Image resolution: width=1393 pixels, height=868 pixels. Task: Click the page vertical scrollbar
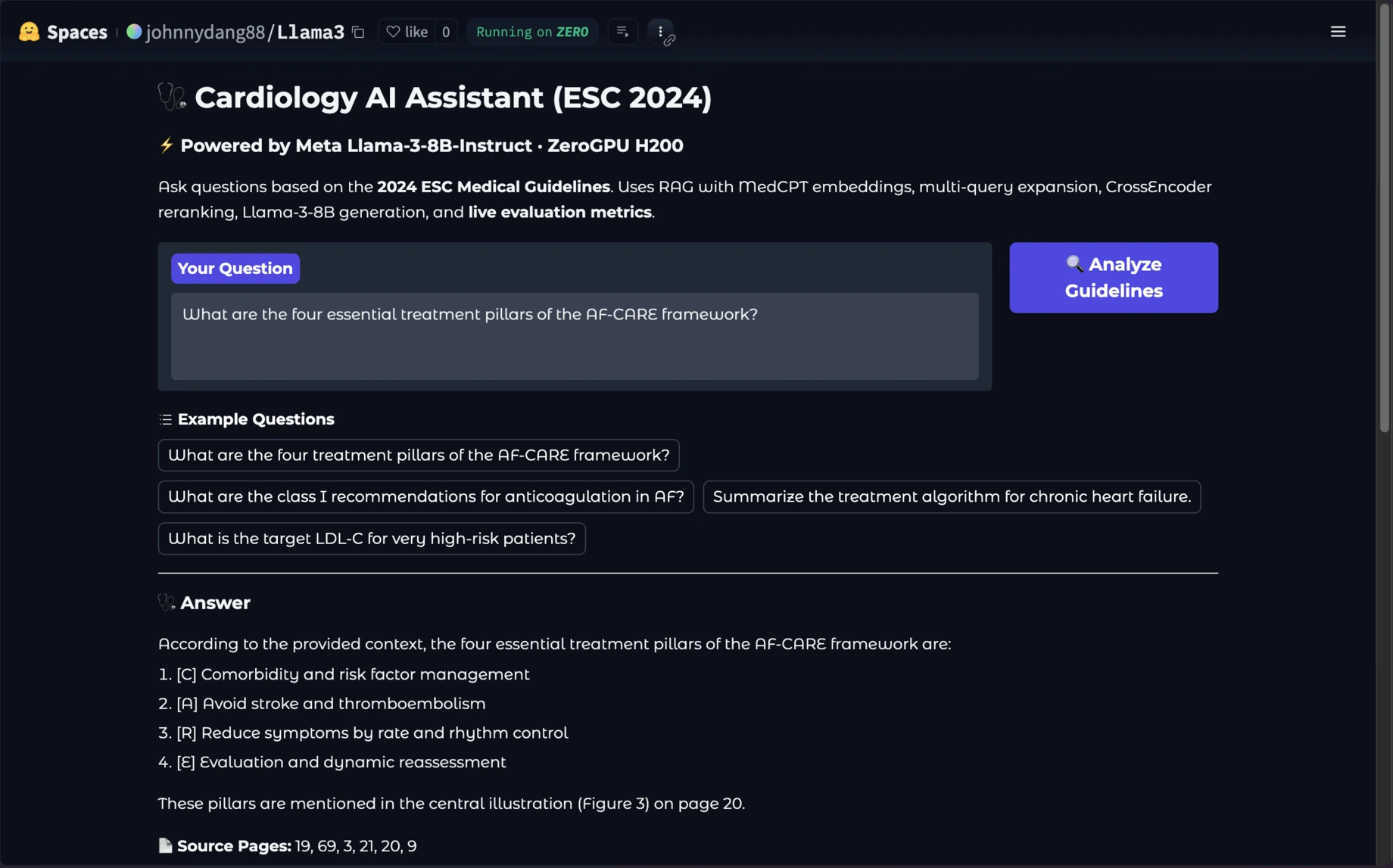pyautogui.click(x=1384, y=219)
